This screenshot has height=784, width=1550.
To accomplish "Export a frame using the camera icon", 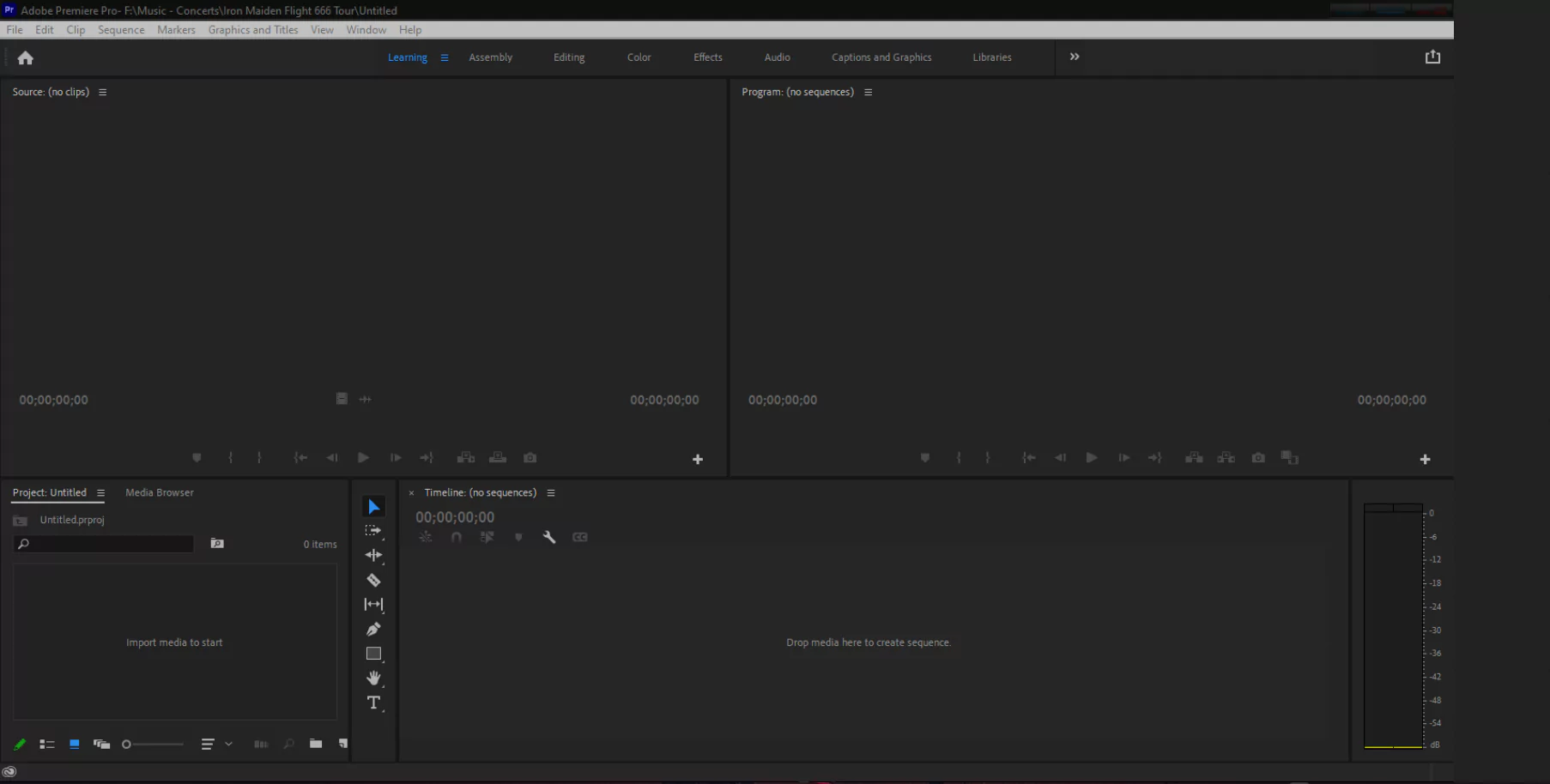I will (x=1257, y=458).
